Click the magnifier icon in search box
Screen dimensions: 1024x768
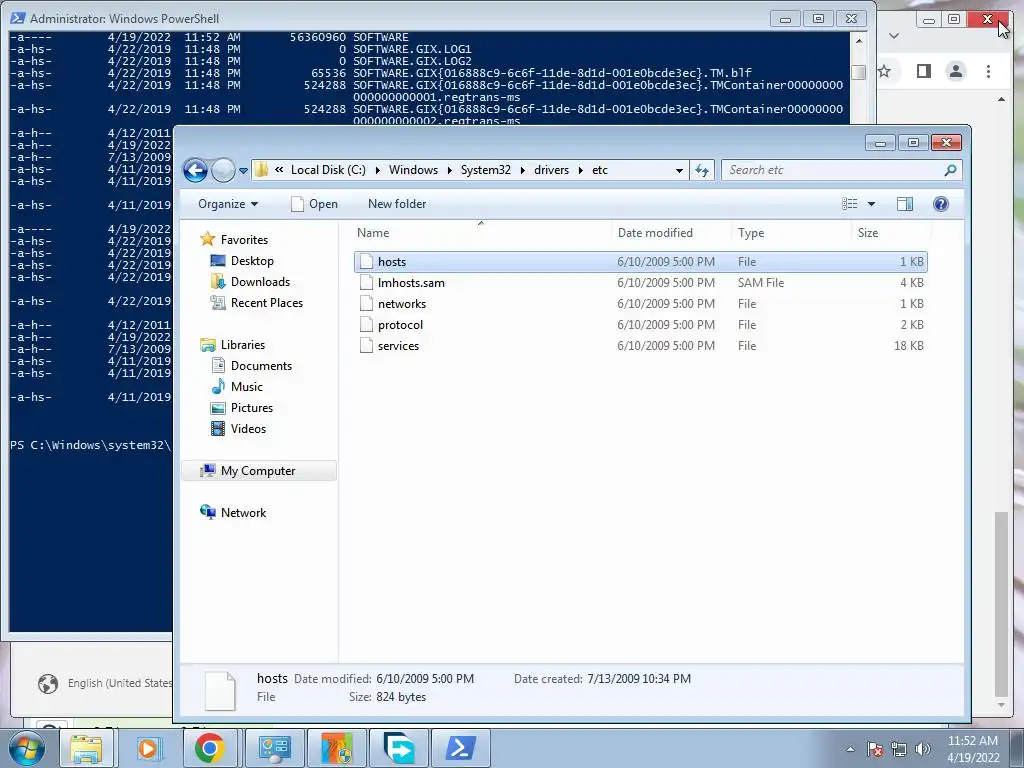(x=950, y=170)
